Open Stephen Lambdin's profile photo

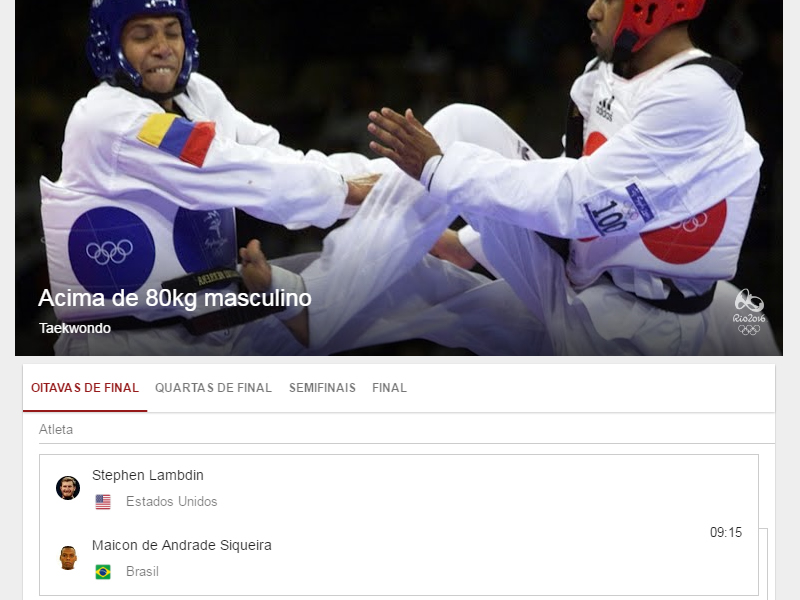[x=68, y=488]
